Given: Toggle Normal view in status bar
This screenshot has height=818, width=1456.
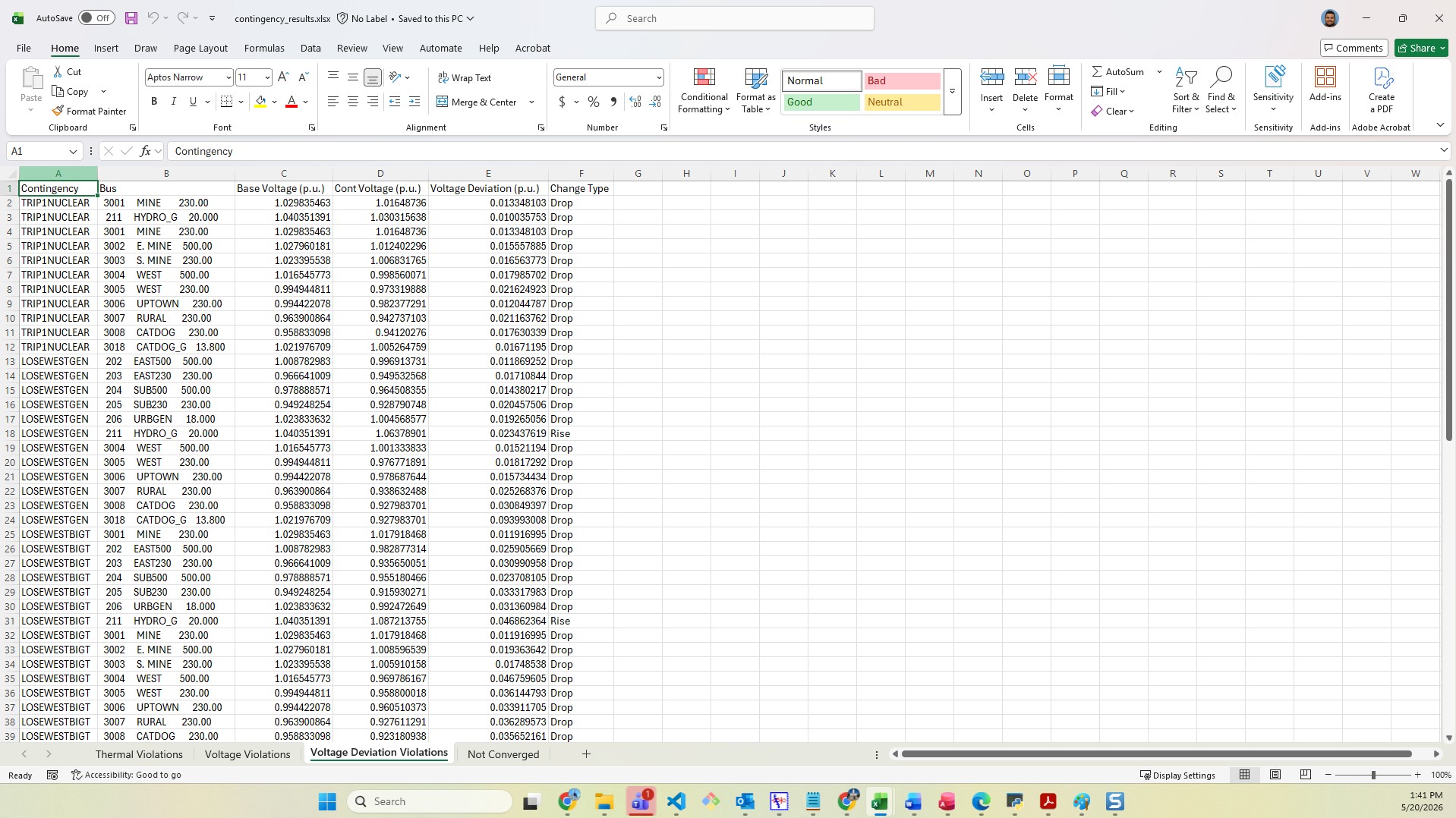Looking at the screenshot, I should pyautogui.click(x=1245, y=775).
